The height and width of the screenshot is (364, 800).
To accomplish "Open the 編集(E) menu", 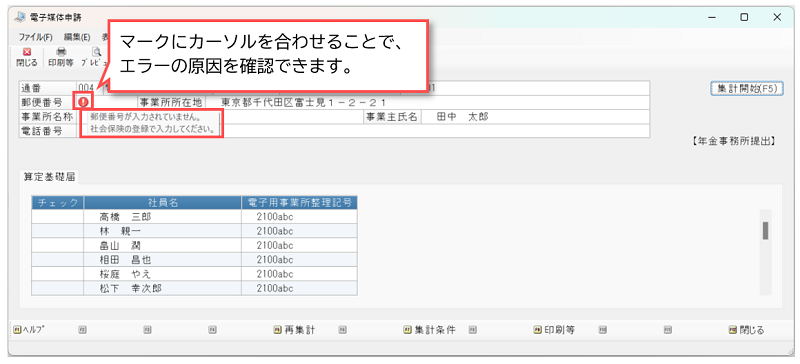I will (77, 37).
